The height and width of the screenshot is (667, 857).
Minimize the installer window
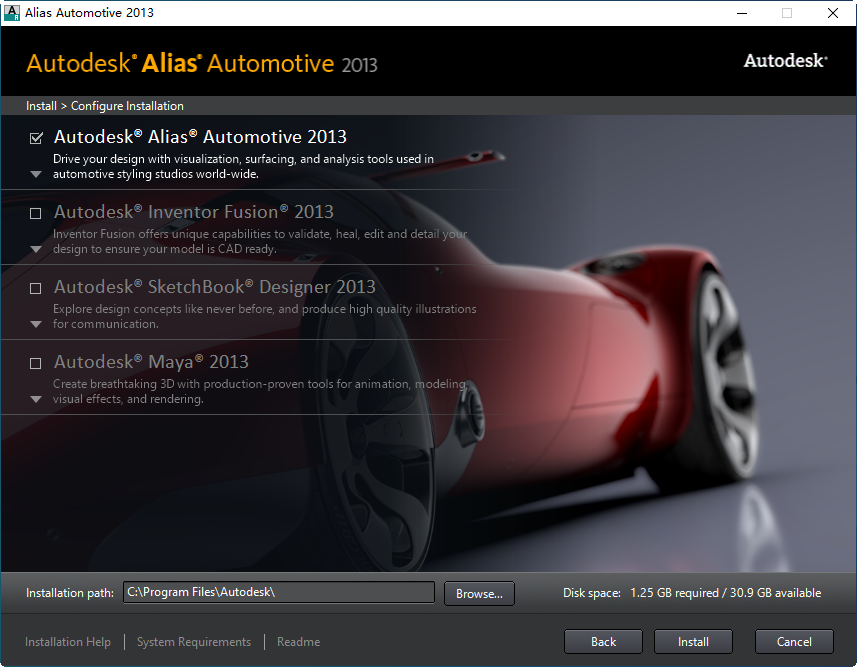click(742, 13)
